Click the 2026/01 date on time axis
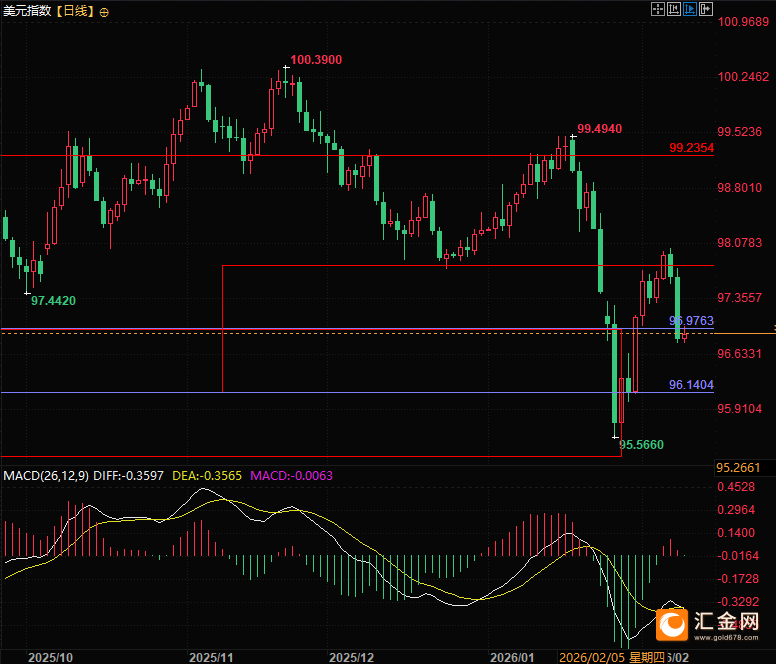Viewport: 776px width, 664px height. [512, 658]
